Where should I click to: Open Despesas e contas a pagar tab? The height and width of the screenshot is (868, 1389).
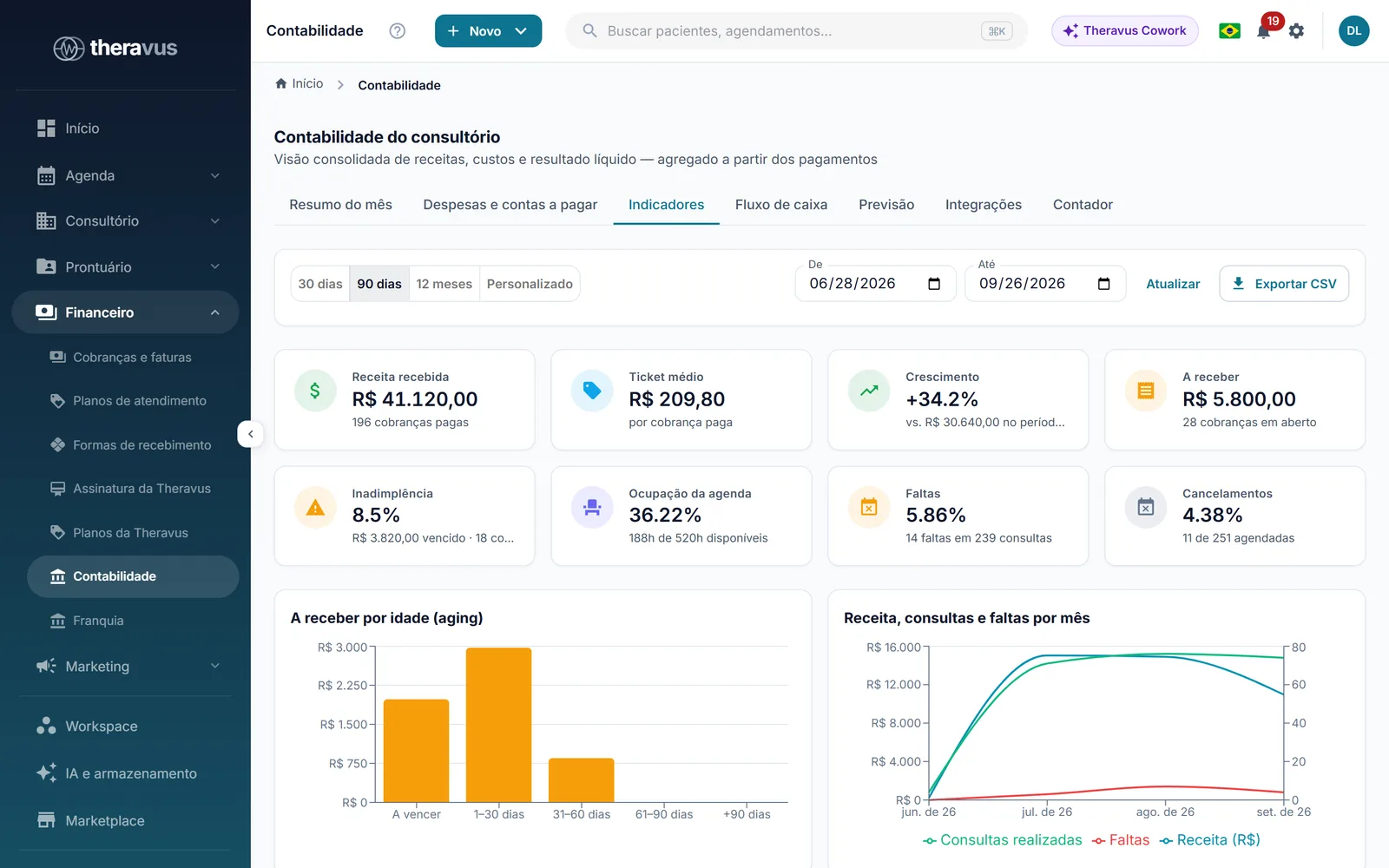(x=510, y=205)
